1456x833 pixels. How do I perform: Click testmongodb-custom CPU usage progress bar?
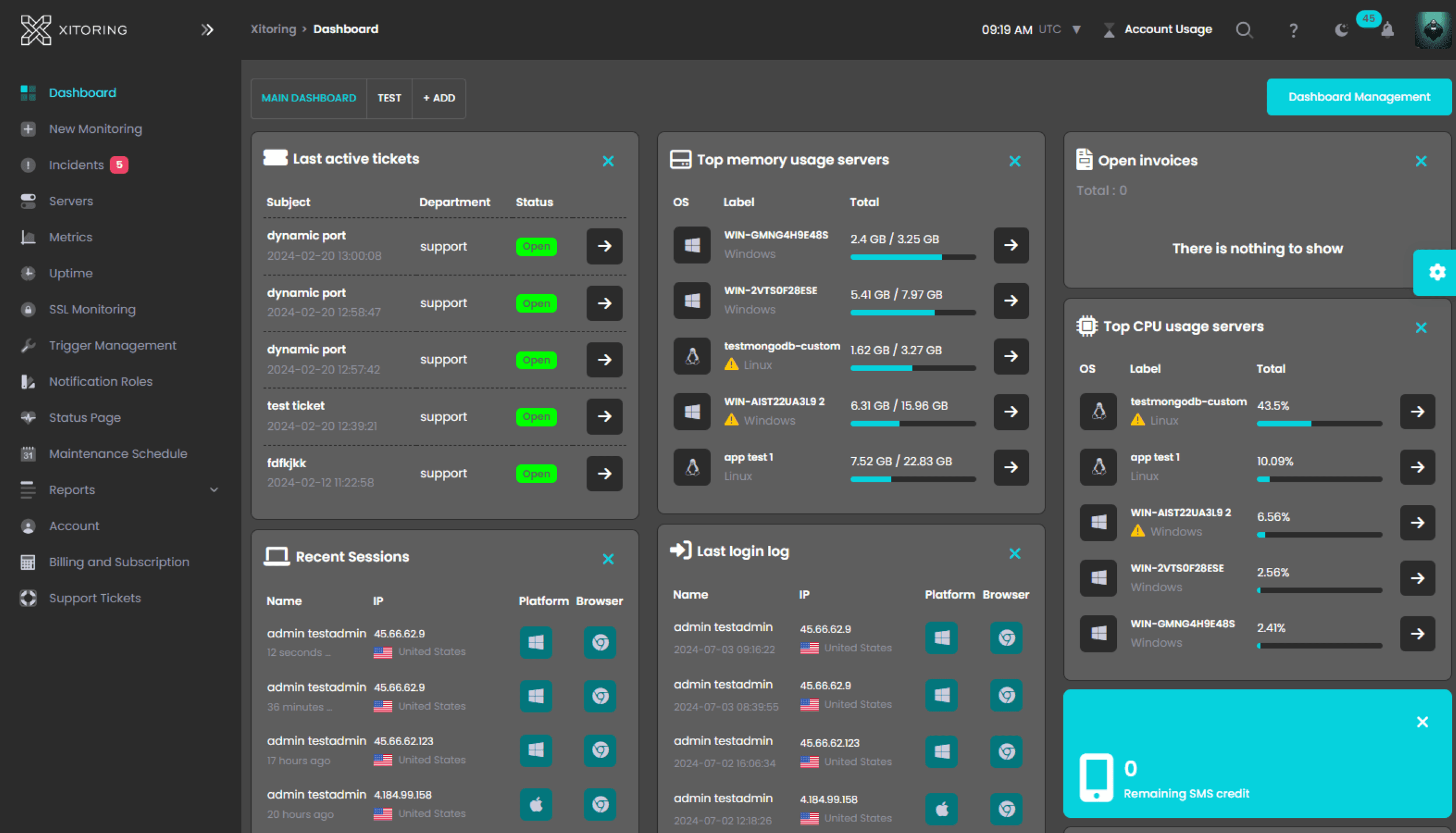coord(1318,423)
